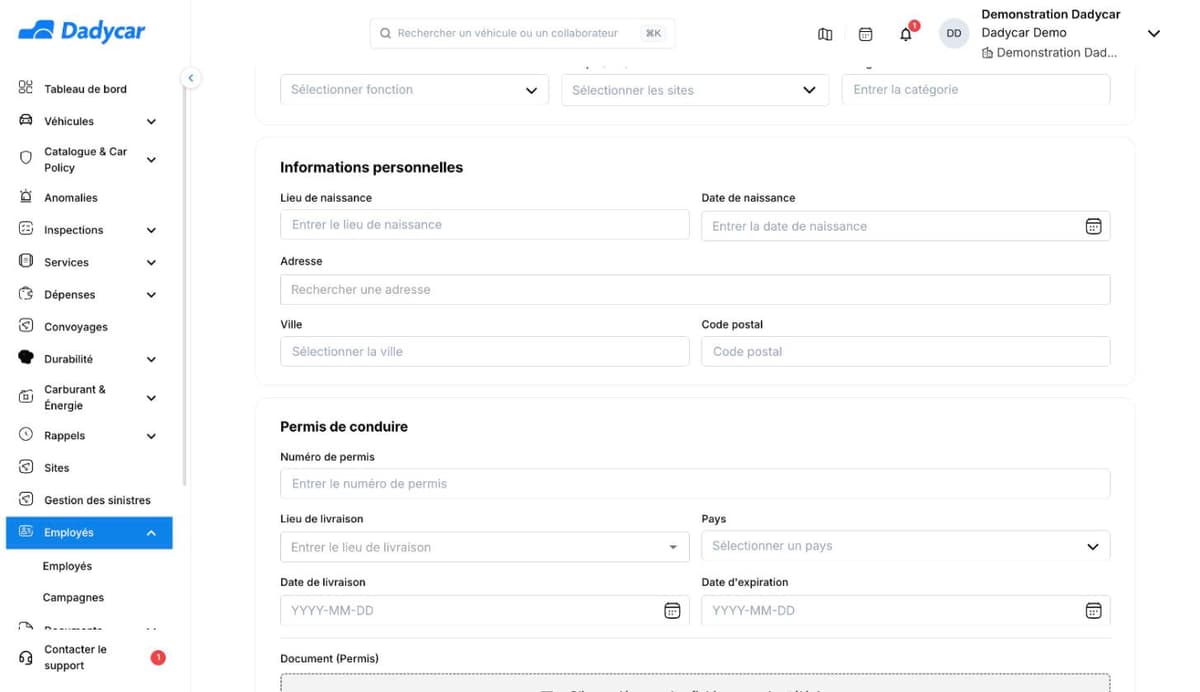The width and height of the screenshot is (1200, 692).
Task: Open the notifications bell
Action: tap(906, 34)
